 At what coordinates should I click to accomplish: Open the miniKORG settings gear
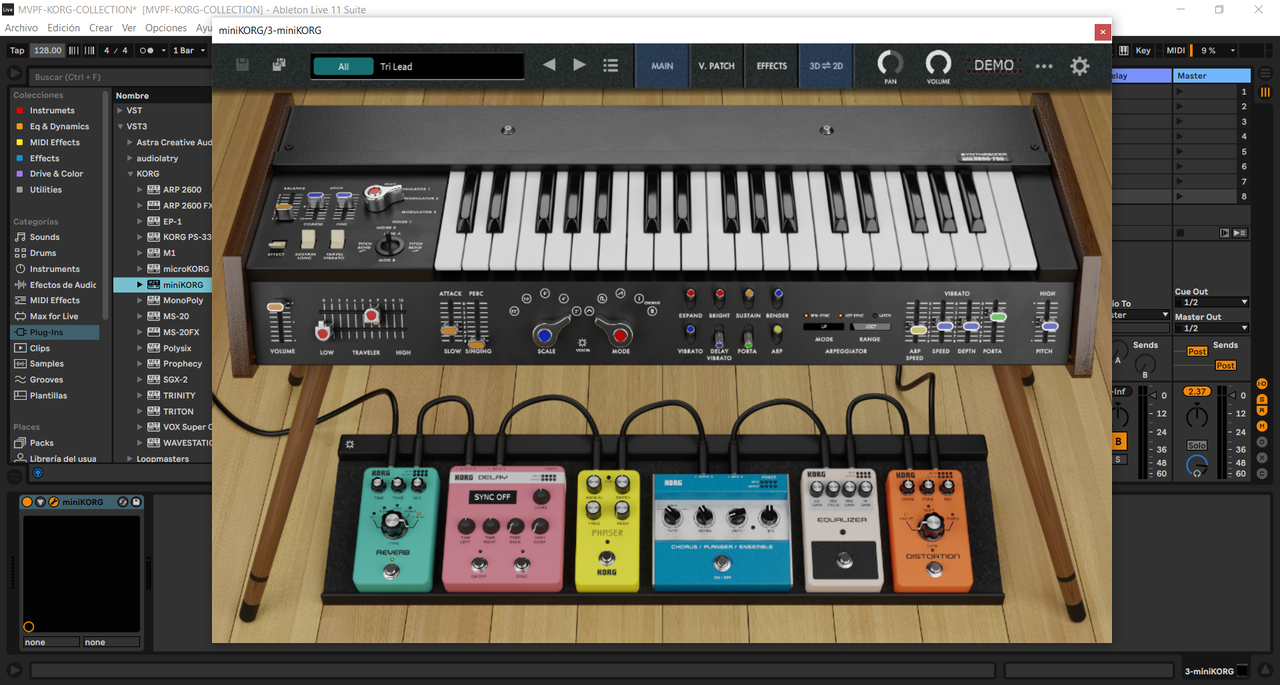(1080, 66)
